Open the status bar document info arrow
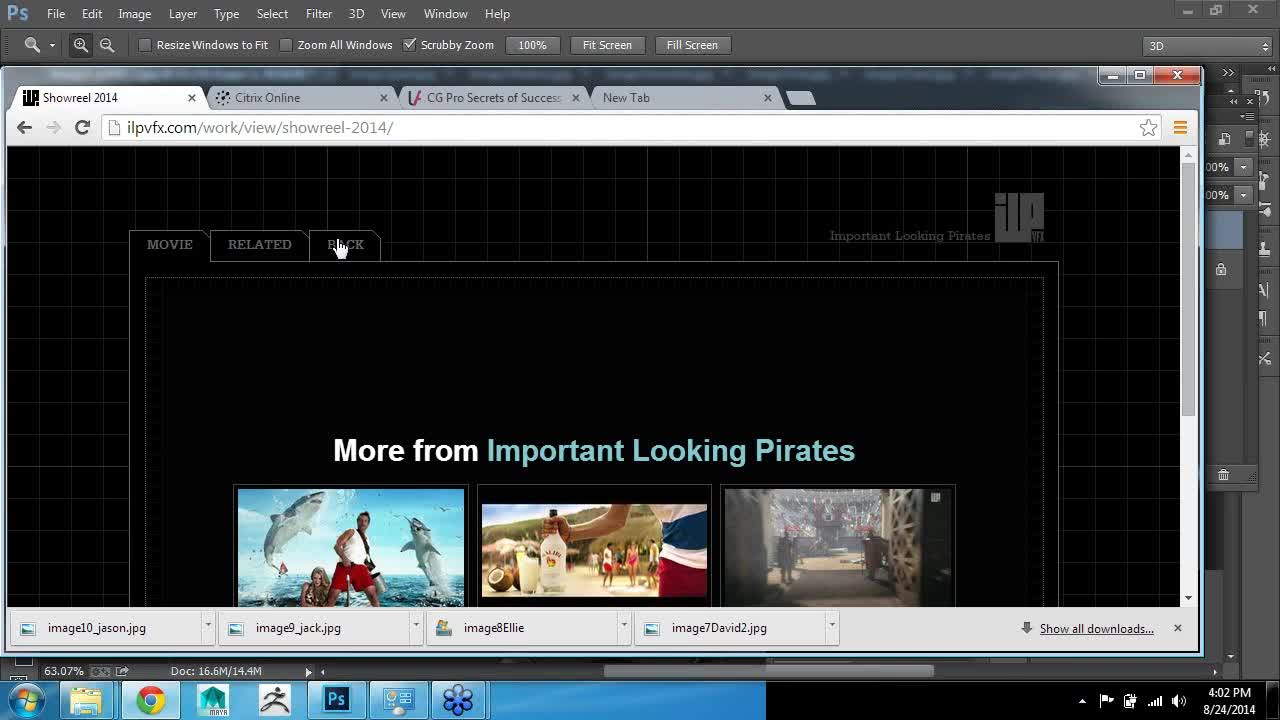This screenshot has height=720, width=1280. click(308, 671)
